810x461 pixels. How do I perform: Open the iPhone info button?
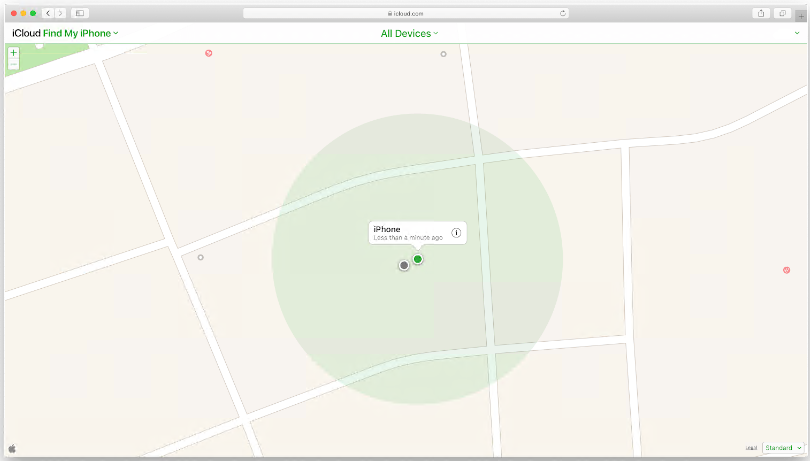point(456,233)
